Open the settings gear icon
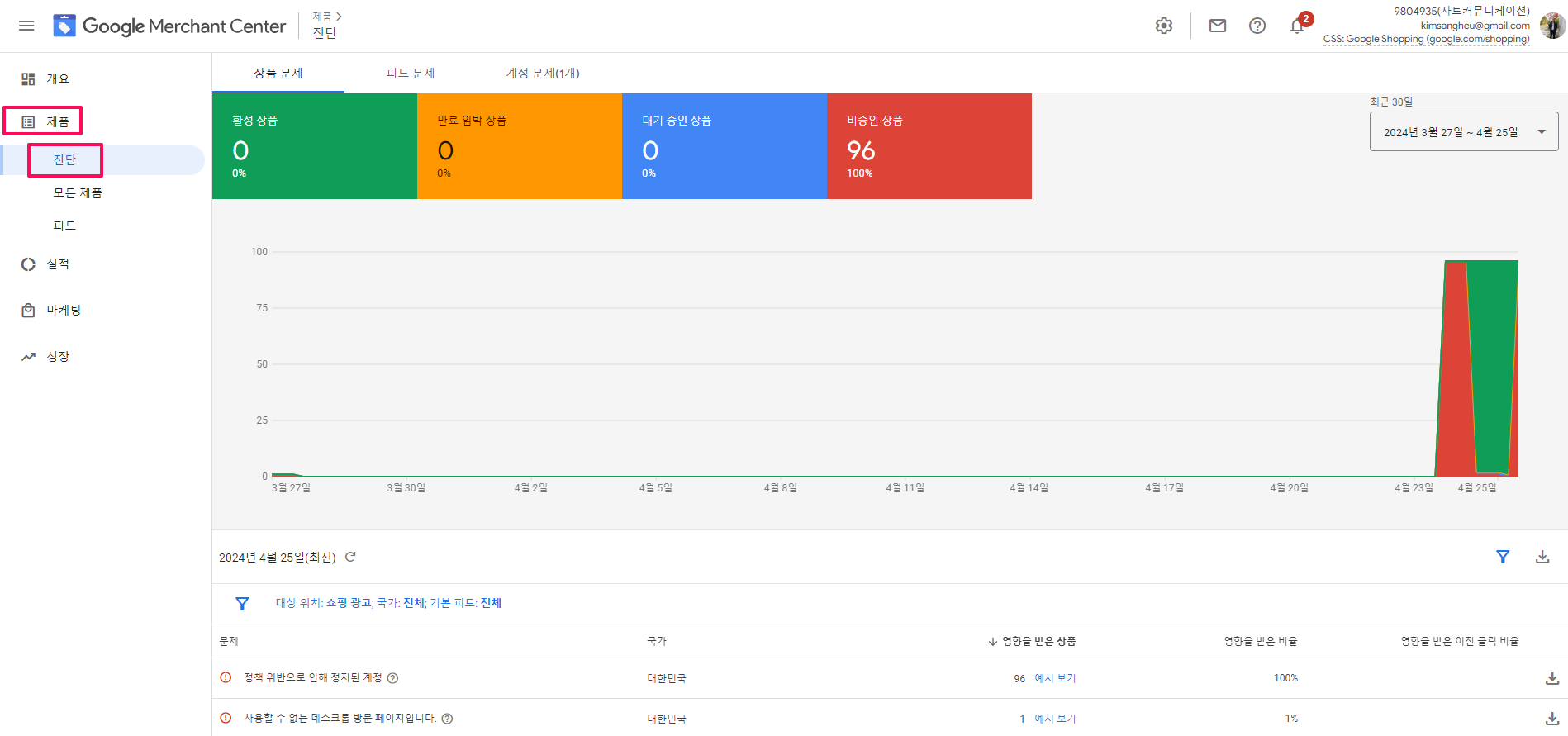 click(1164, 26)
